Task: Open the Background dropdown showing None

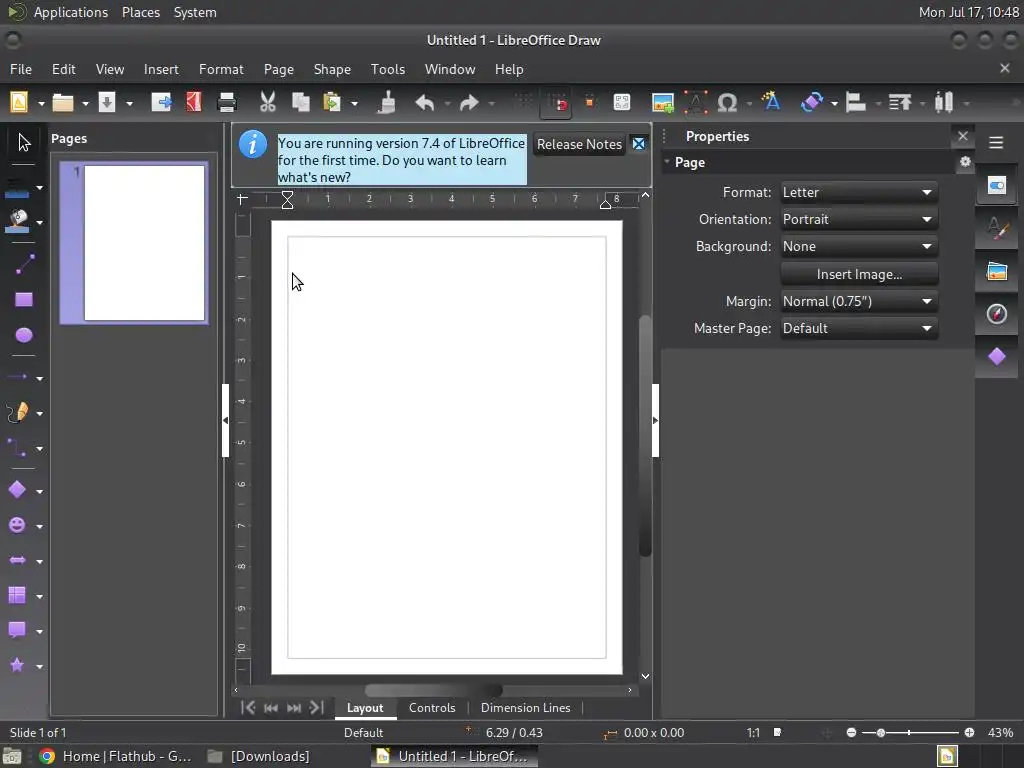Action: (x=859, y=247)
